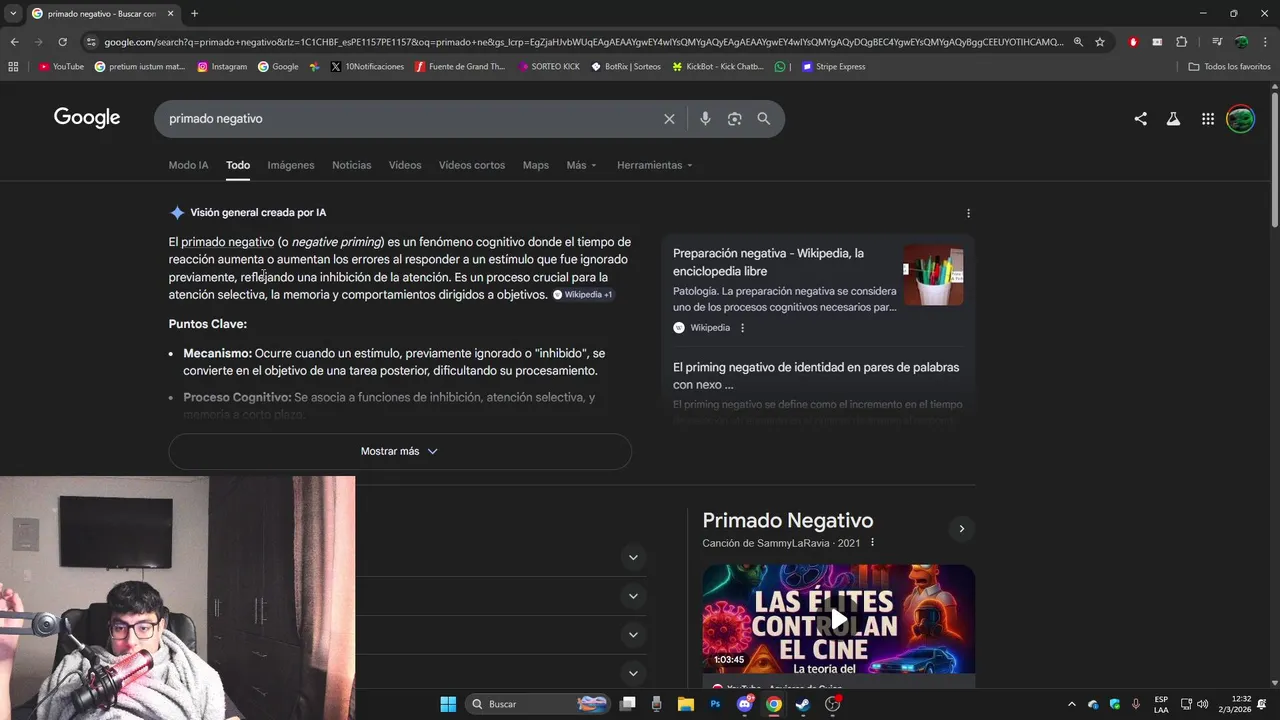
Task: Click the Wikipedia +1 source chip
Action: click(x=582, y=295)
